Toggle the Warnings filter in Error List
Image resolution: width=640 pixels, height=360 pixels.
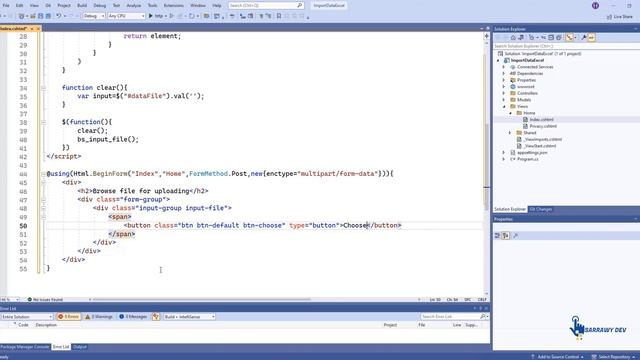click(99, 317)
